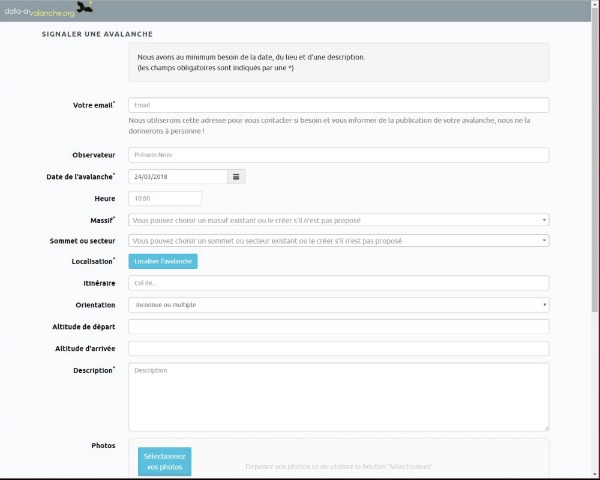Select the avalanche date text field
The height and width of the screenshot is (480, 600).
178,177
